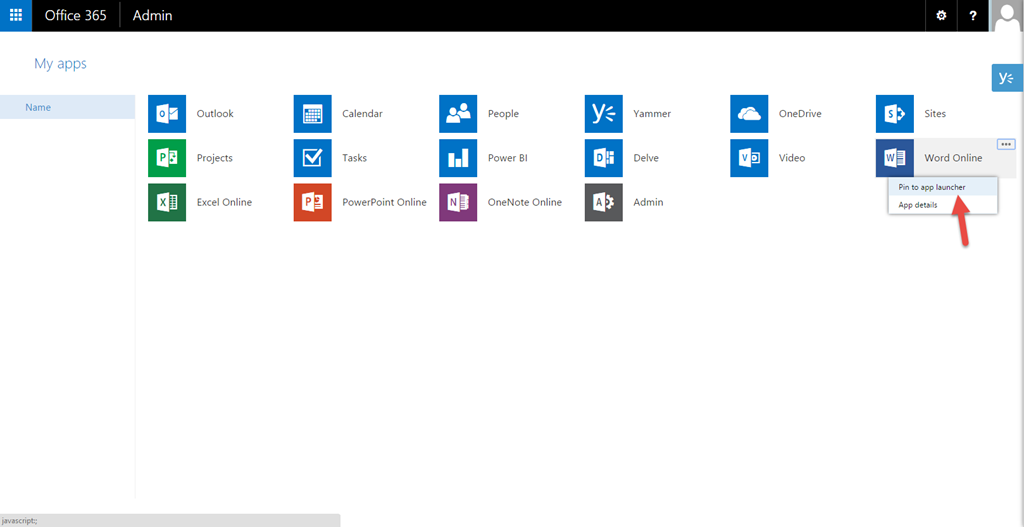Click the PowerPoint Online name label
Screen dimensions: 1024x527
tap(385, 202)
